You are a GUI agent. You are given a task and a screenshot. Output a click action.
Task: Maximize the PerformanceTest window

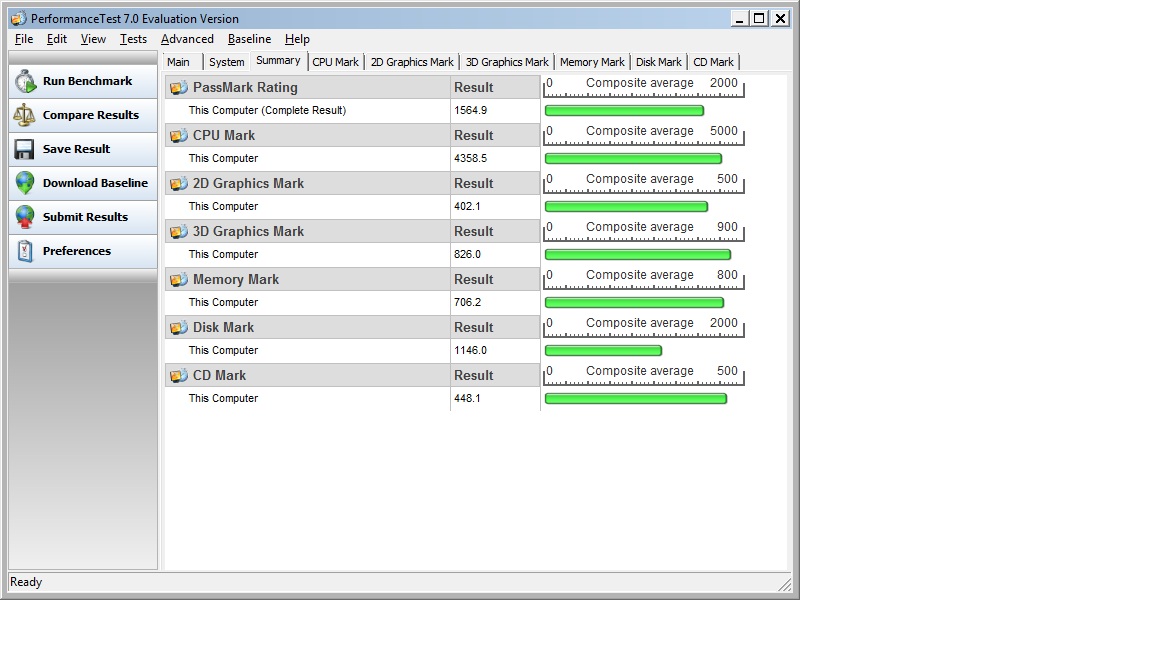(x=760, y=18)
